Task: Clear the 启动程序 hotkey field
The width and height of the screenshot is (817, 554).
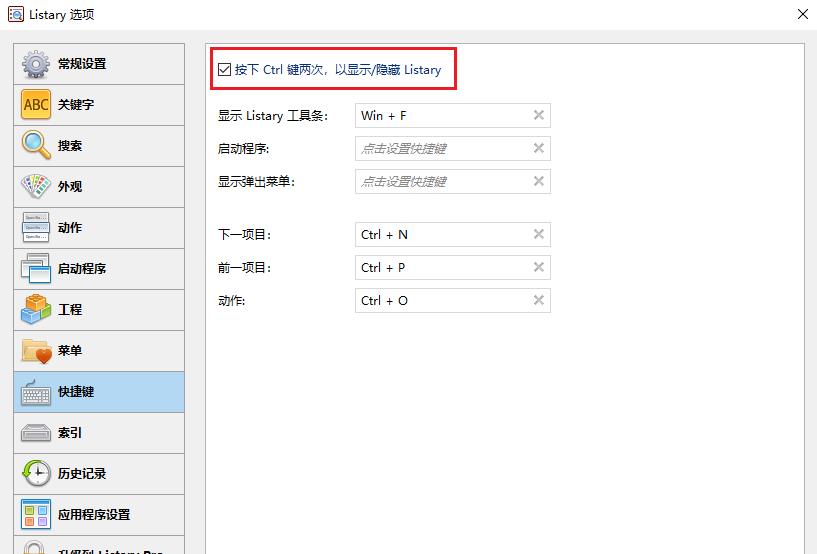Action: point(539,148)
